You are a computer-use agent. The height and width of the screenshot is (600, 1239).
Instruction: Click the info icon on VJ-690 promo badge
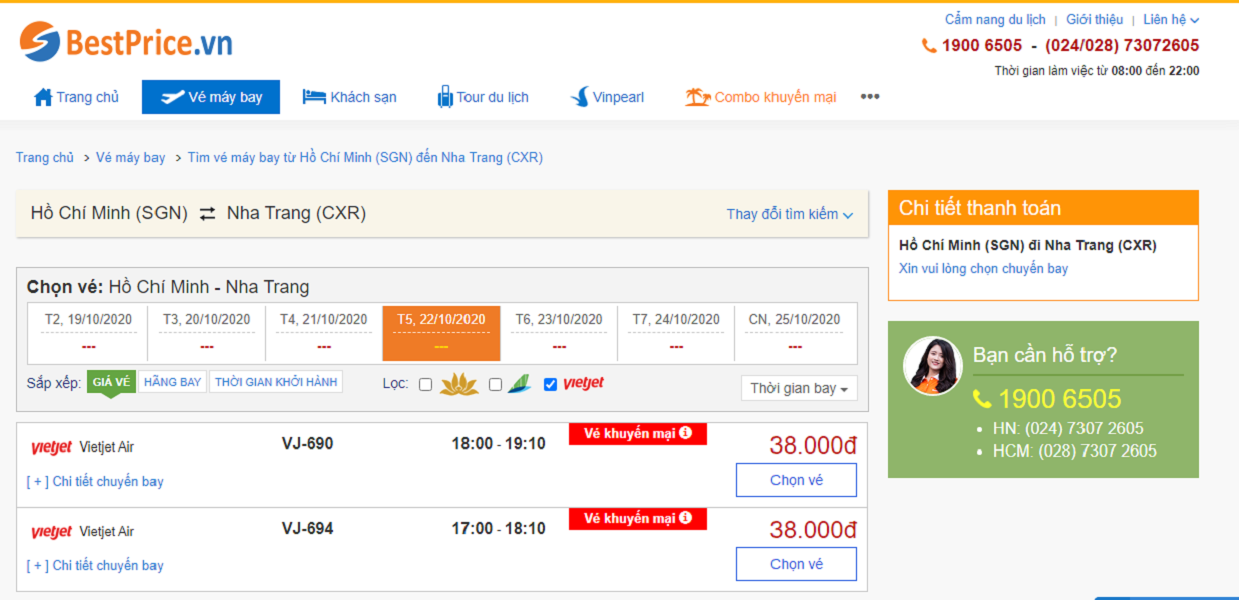click(685, 434)
